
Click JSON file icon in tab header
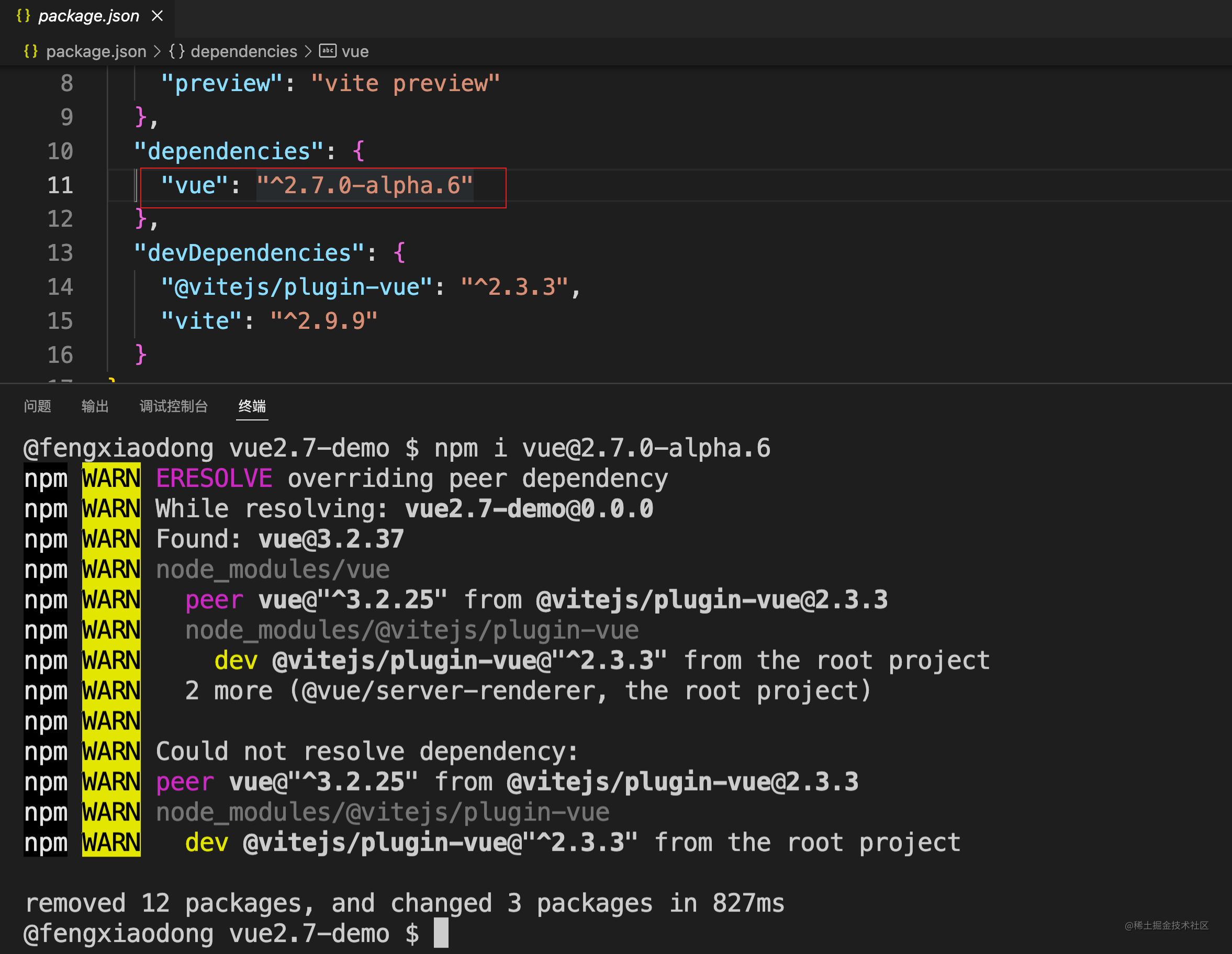pos(23,16)
